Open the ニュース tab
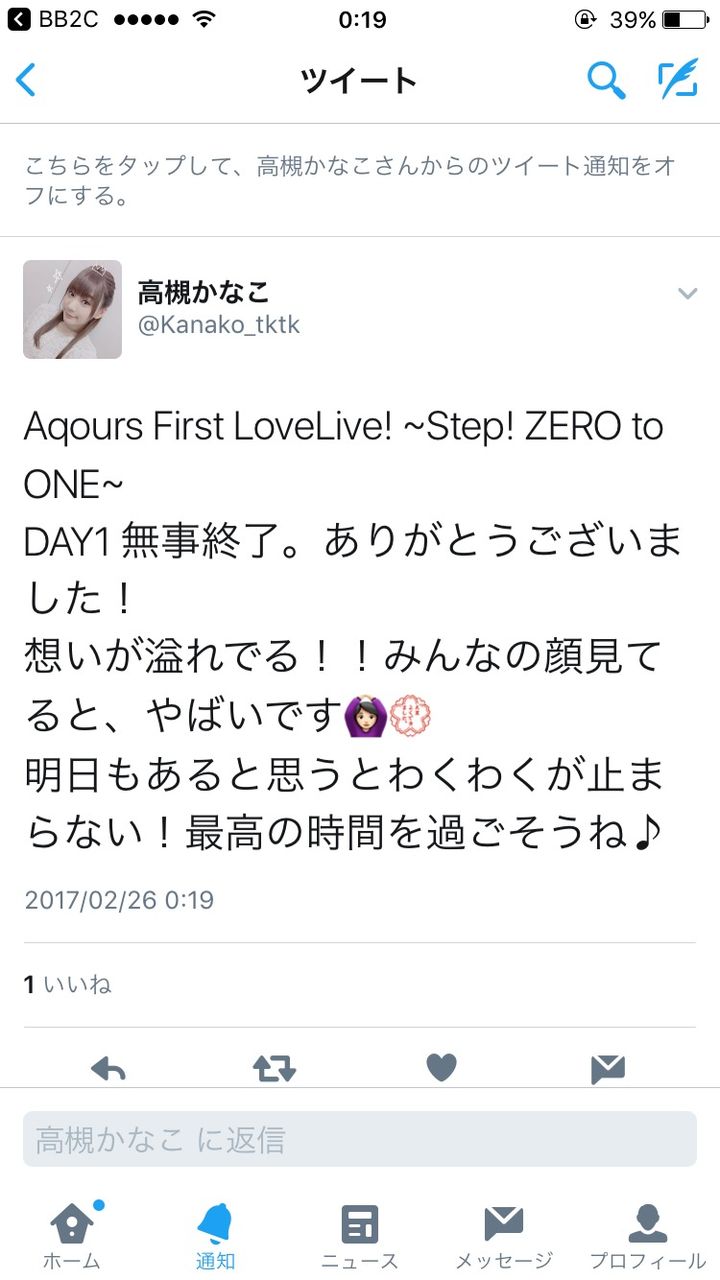The image size is (720, 1280). tap(360, 1235)
